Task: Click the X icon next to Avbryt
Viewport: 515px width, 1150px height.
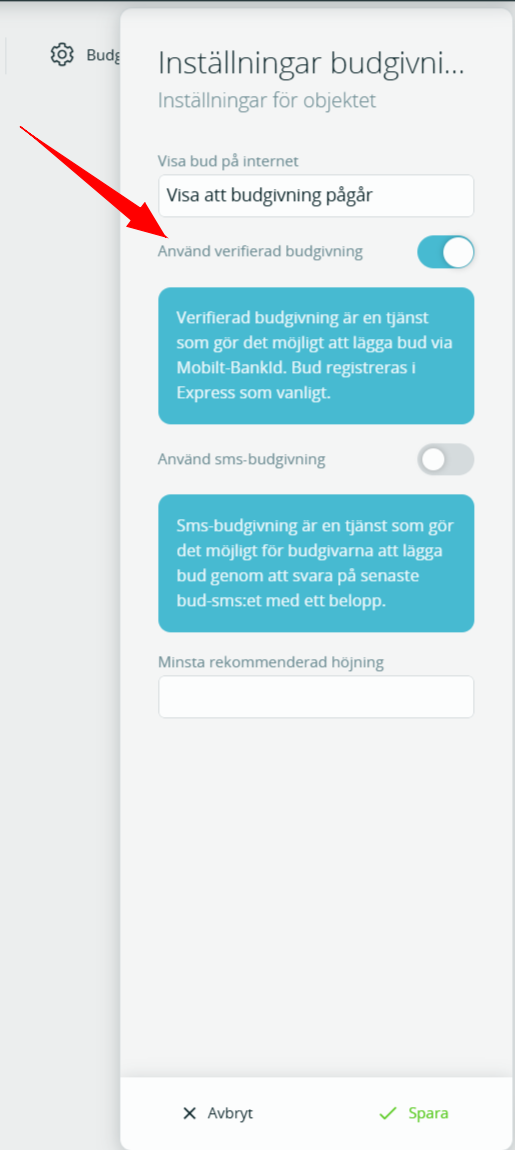Action: (189, 1113)
